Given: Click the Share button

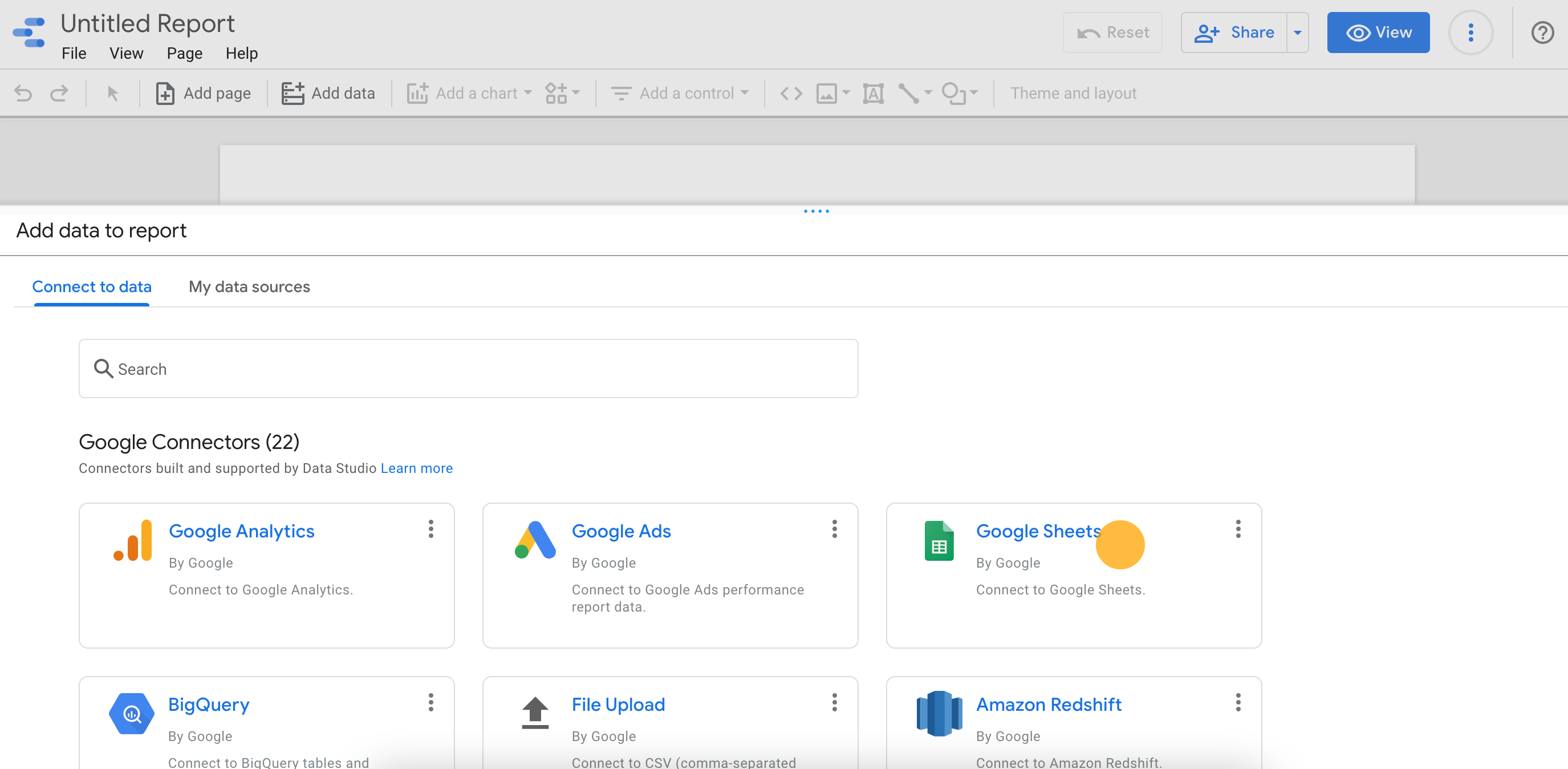Looking at the screenshot, I should pos(1234,33).
